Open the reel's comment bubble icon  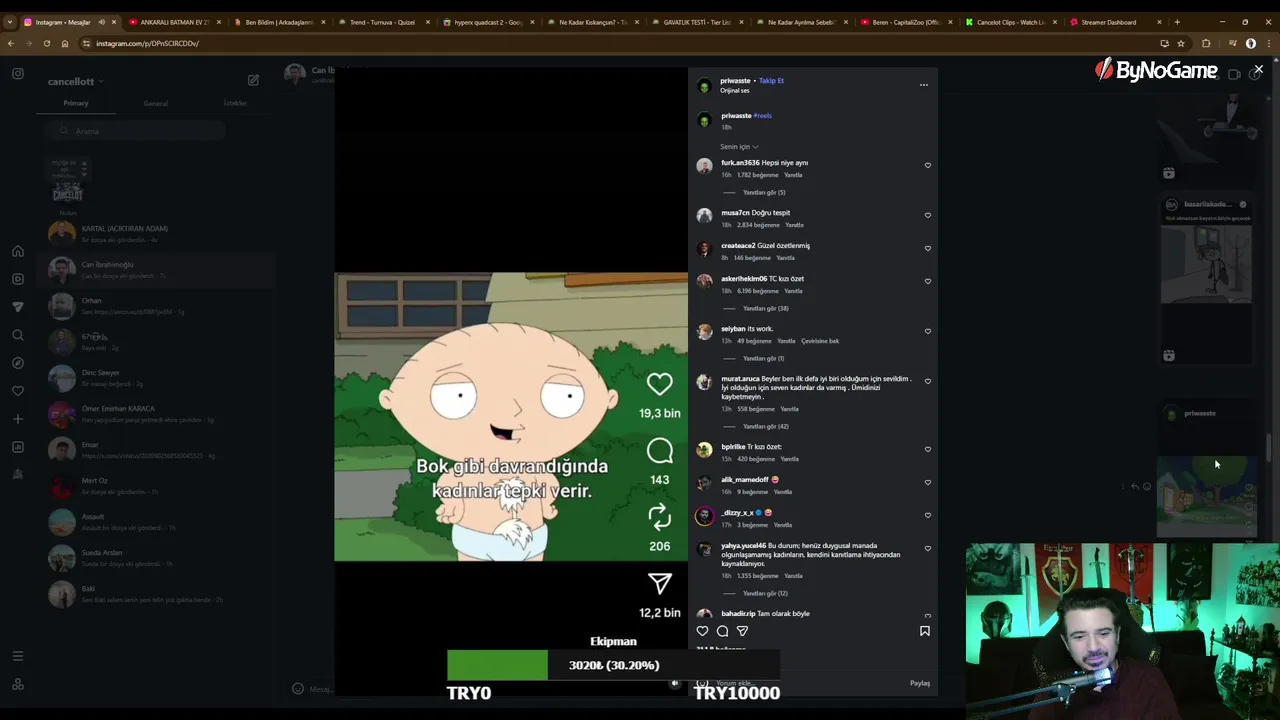659,451
